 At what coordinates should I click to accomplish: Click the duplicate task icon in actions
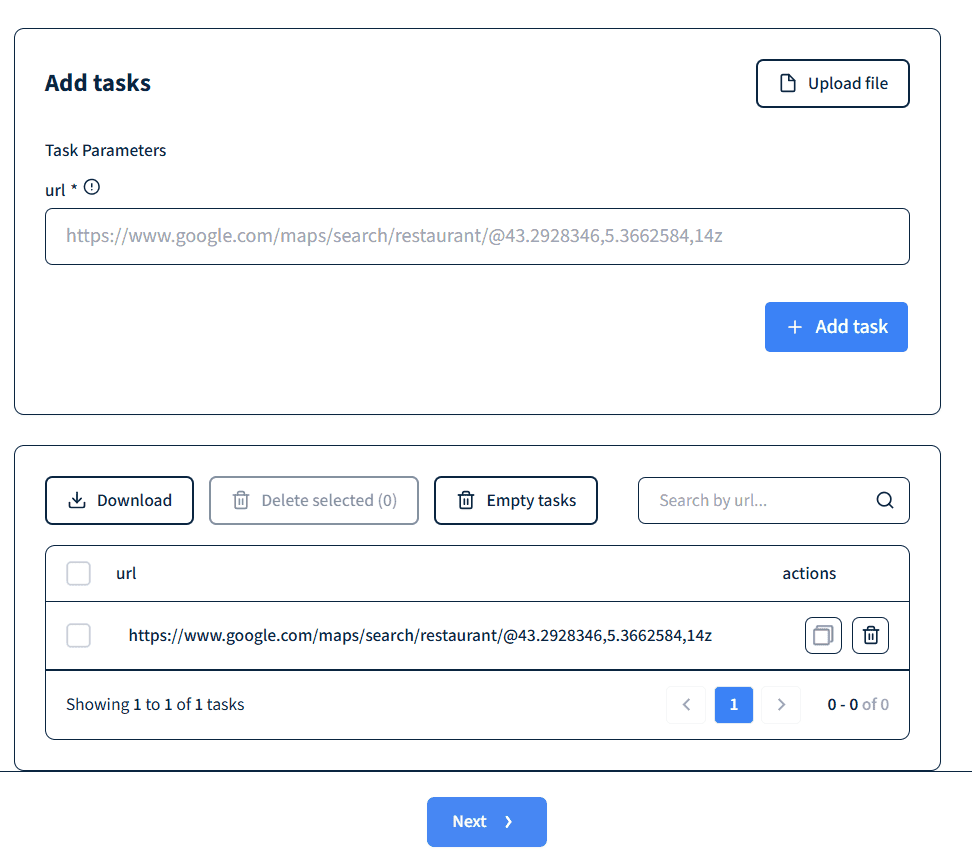coord(823,635)
